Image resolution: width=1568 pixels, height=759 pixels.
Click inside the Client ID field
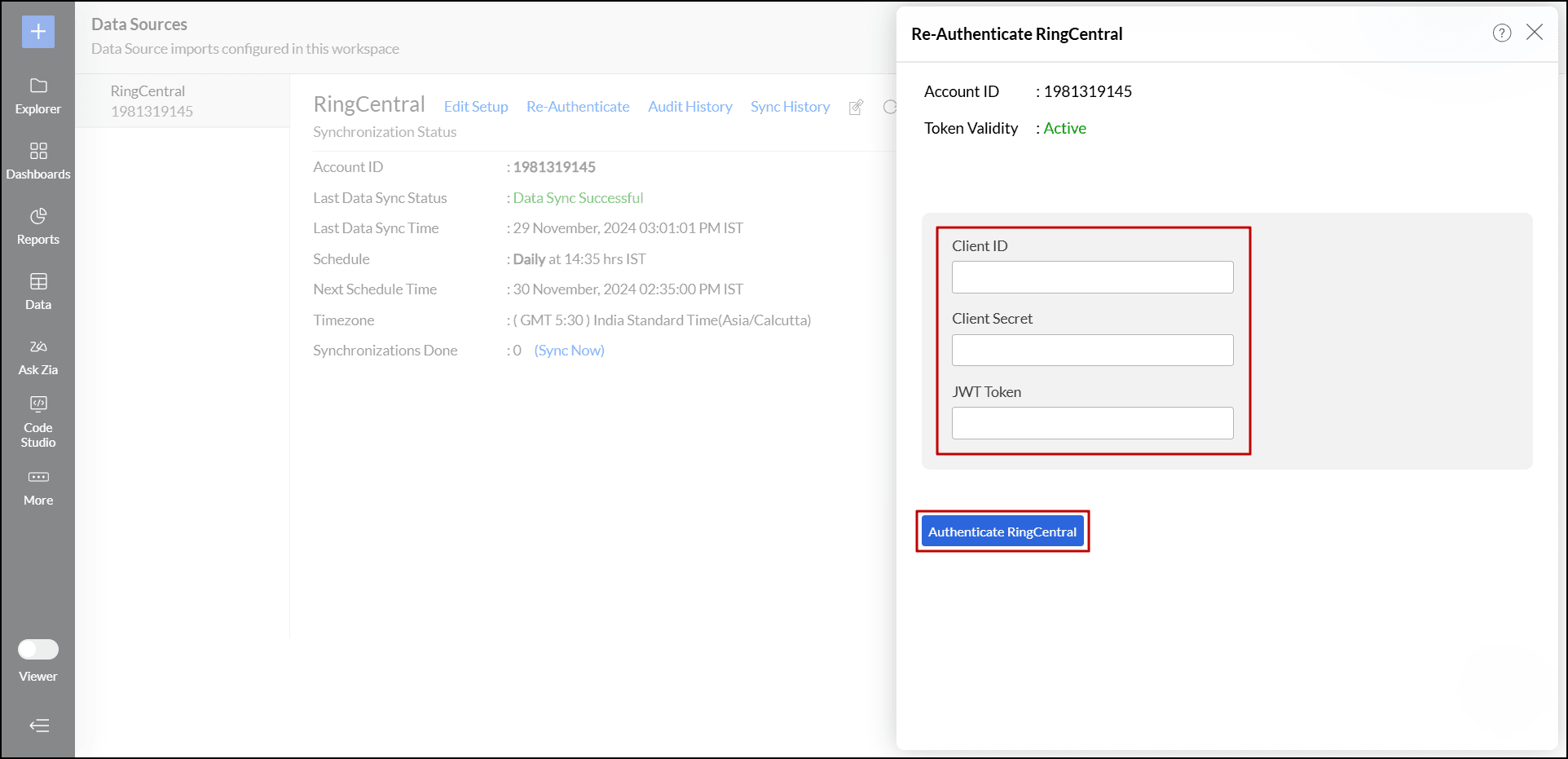[1092, 277]
